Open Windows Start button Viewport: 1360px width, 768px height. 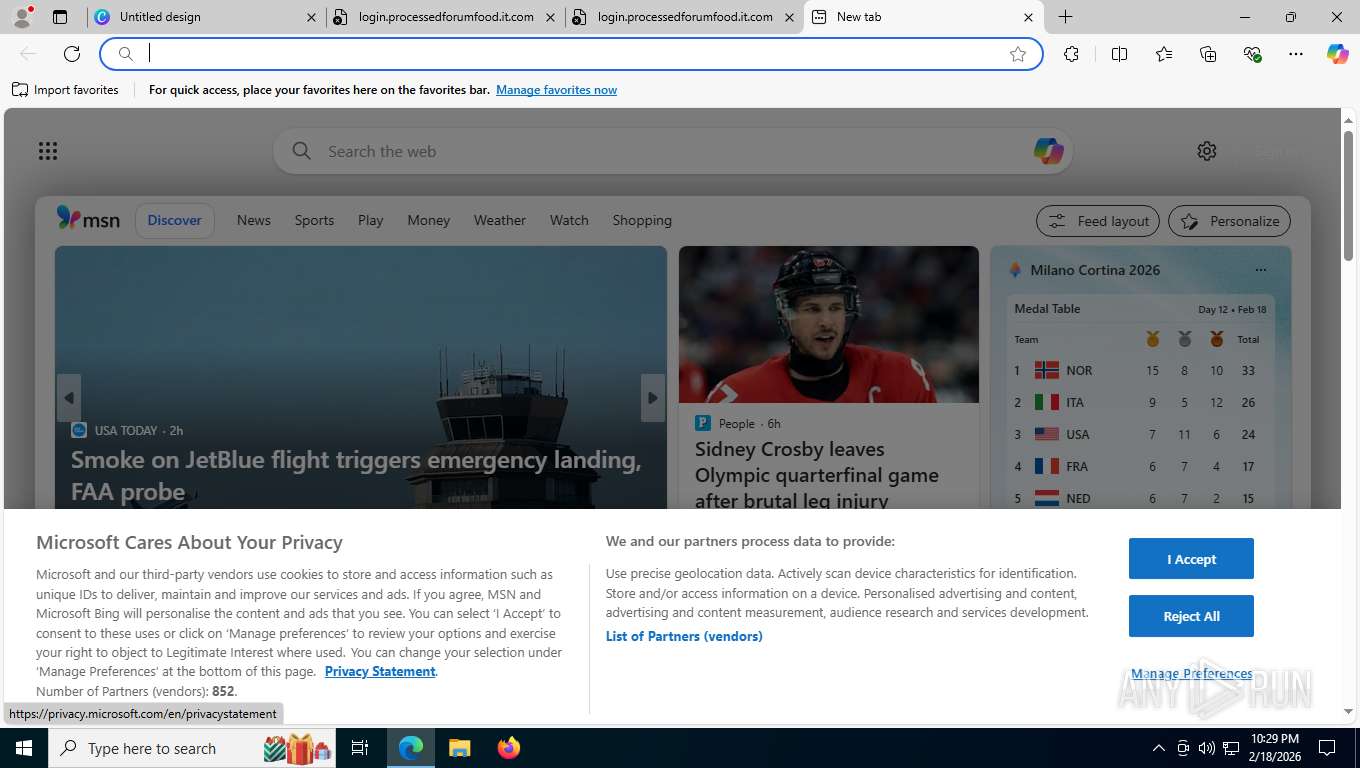[x=24, y=748]
